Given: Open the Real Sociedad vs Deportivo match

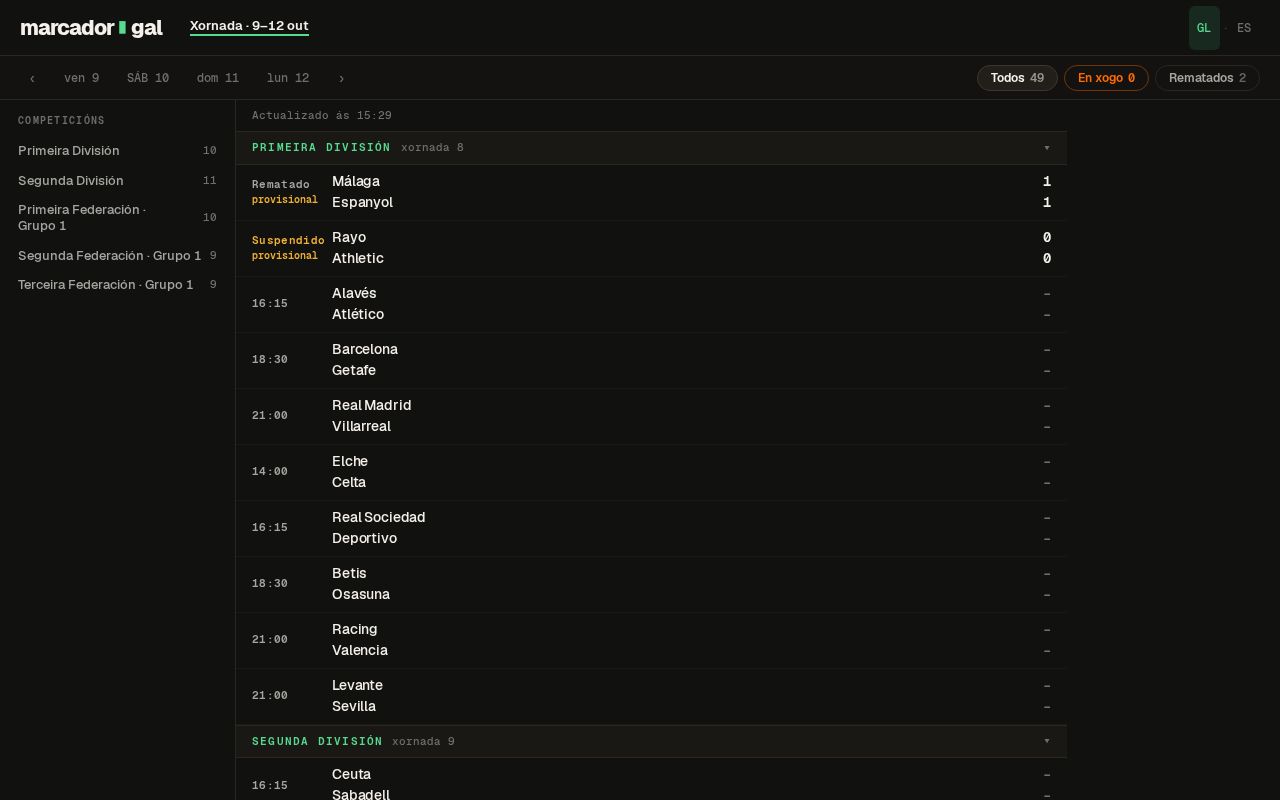Looking at the screenshot, I should (x=651, y=528).
